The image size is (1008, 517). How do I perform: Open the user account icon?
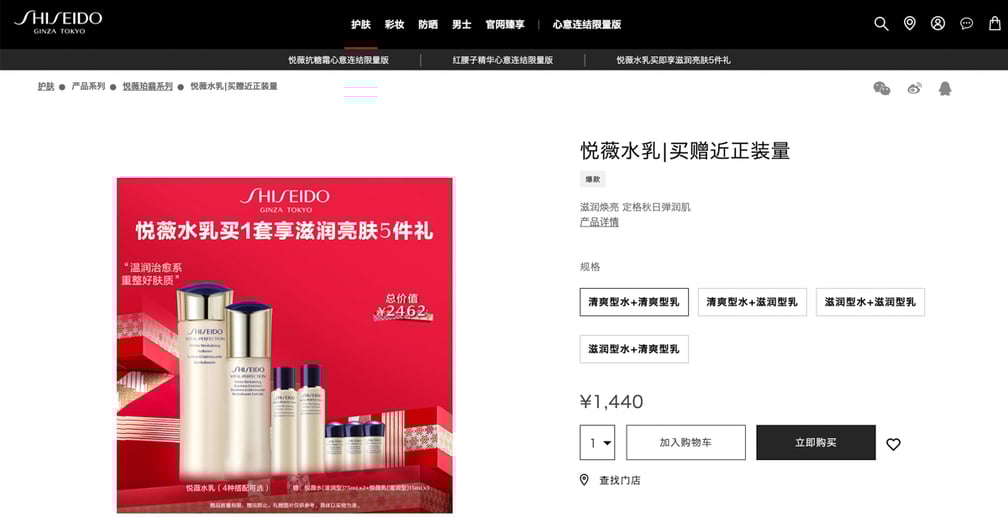pyautogui.click(x=938, y=24)
